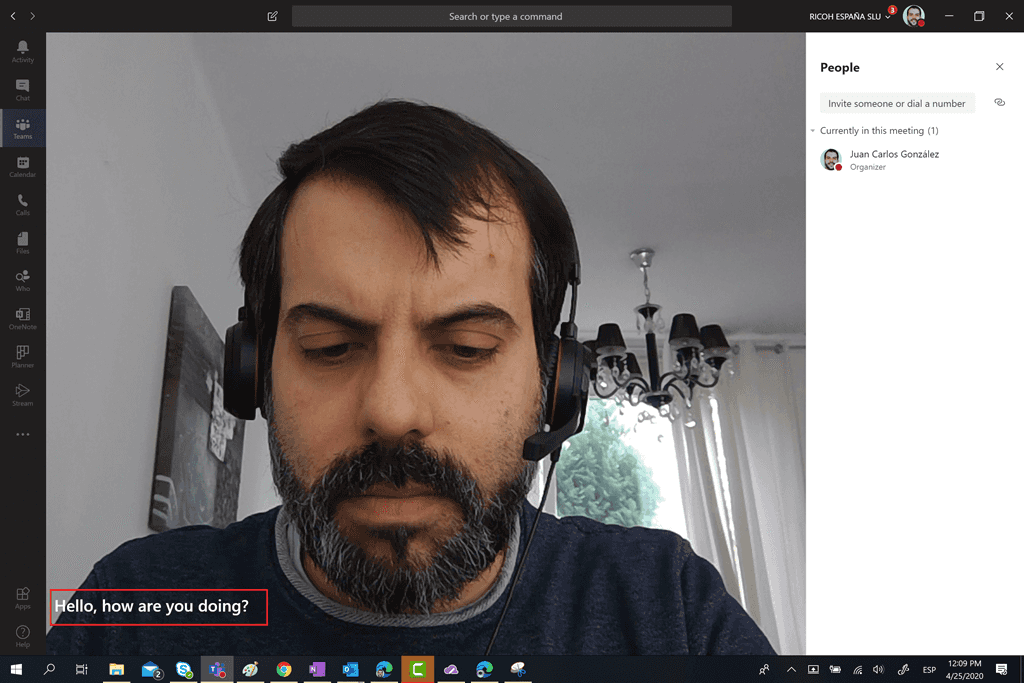Open the profile avatar menu in the title bar
The height and width of the screenshot is (683, 1024).
click(914, 16)
